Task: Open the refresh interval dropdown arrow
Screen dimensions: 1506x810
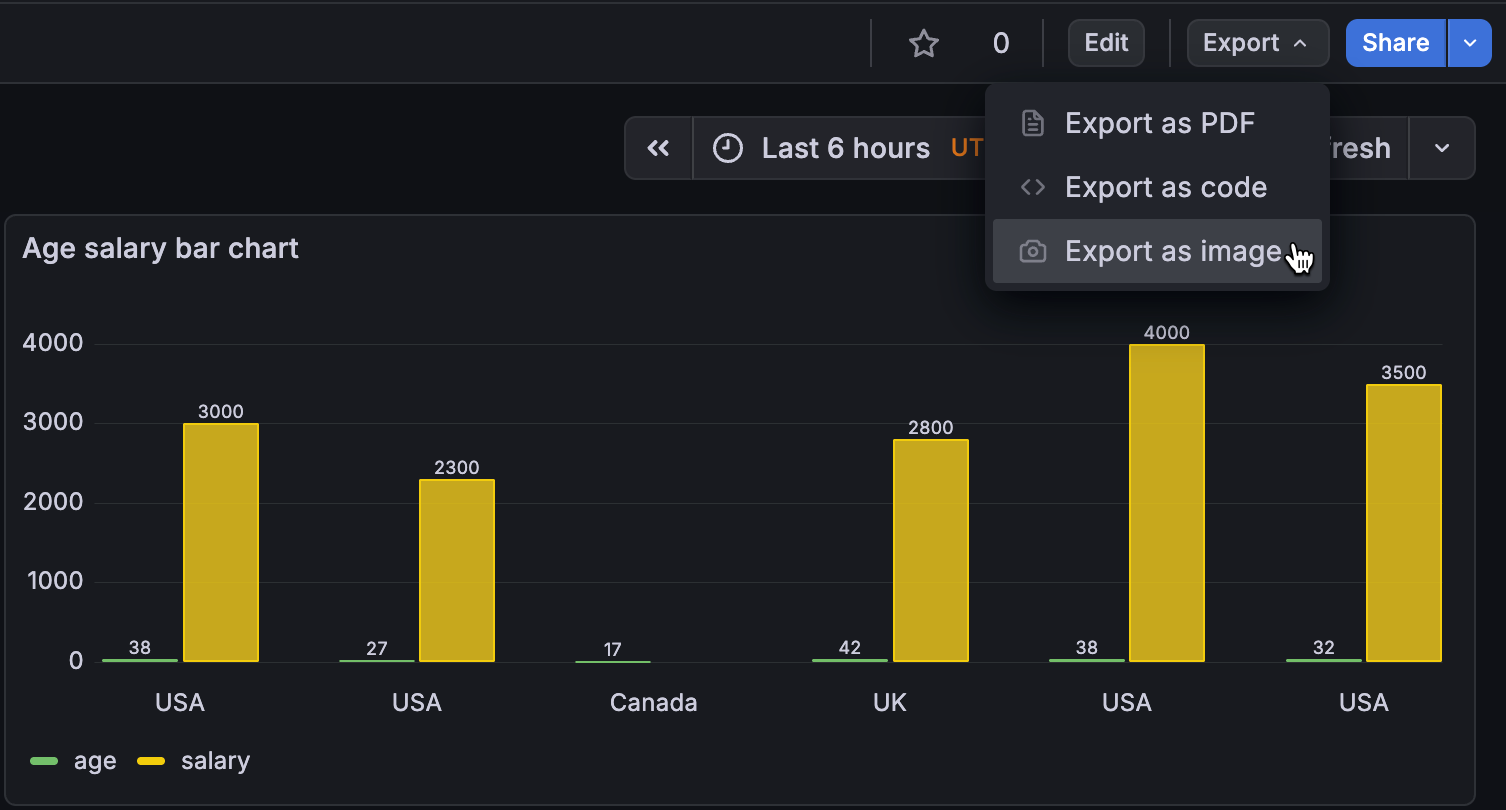Action: (1442, 147)
